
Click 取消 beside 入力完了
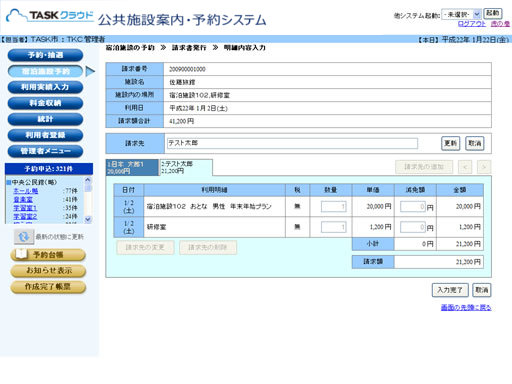tap(482, 290)
